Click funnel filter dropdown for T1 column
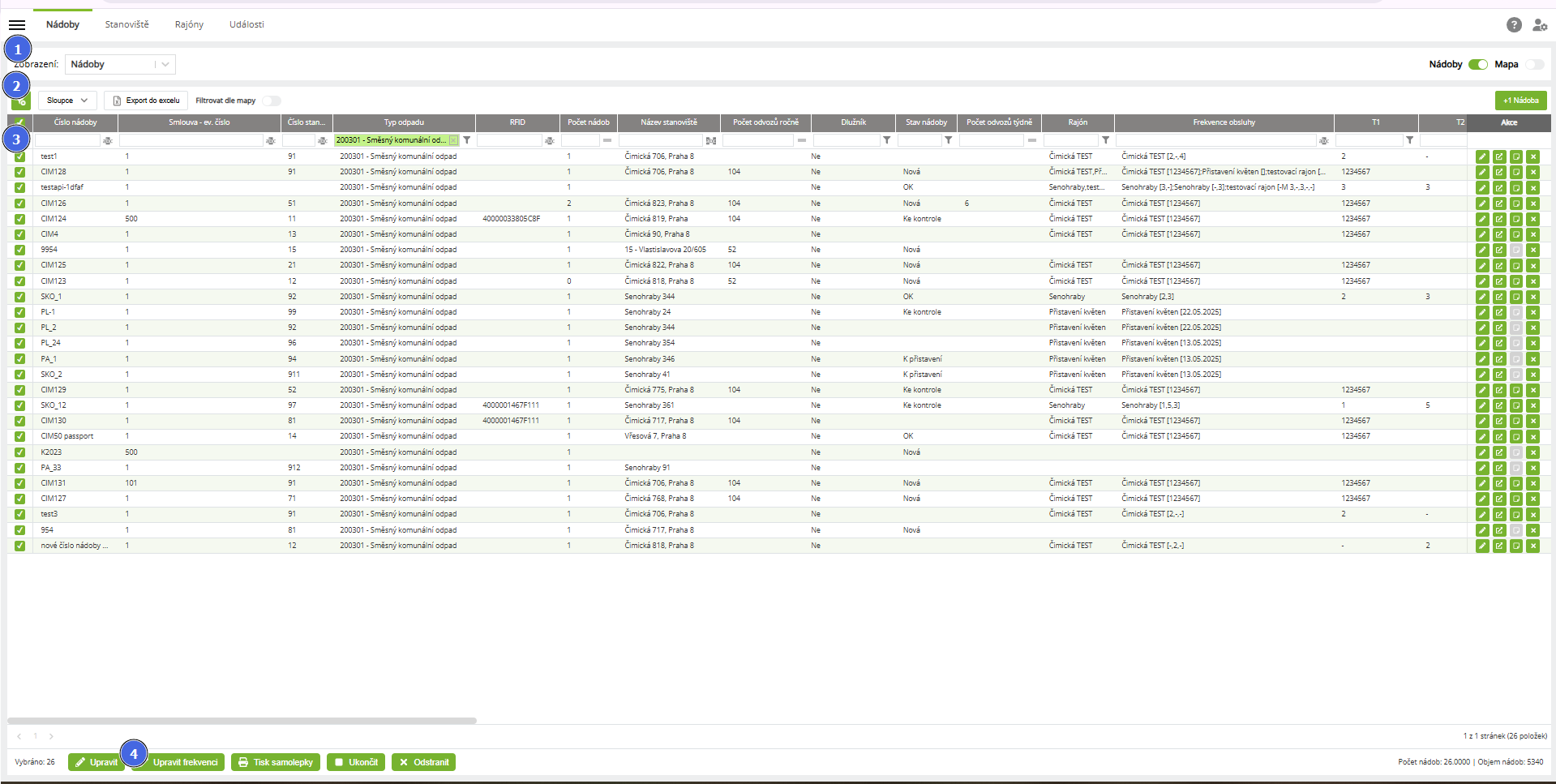 point(1409,140)
